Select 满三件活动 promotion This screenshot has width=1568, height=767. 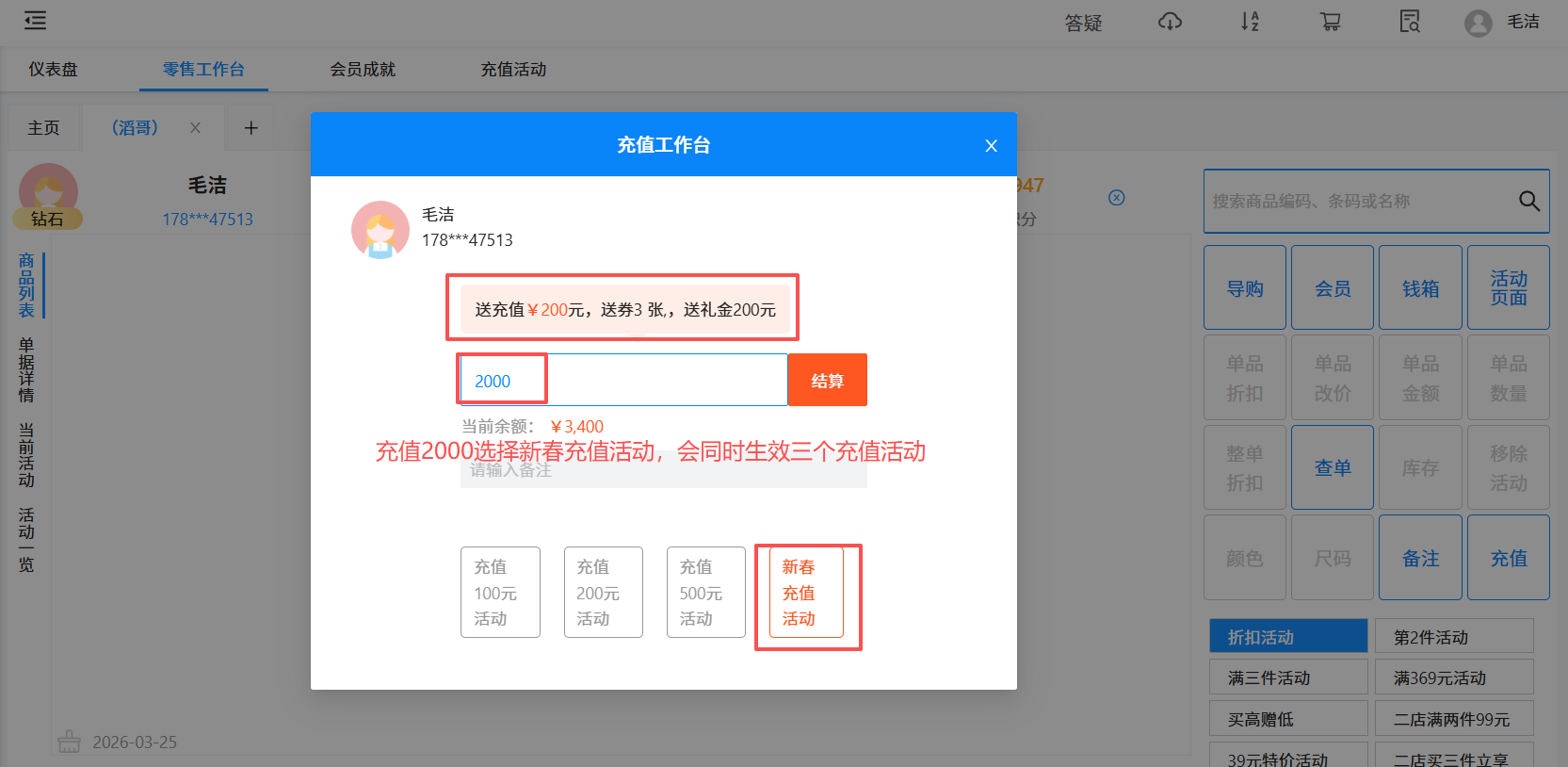[x=1288, y=677]
